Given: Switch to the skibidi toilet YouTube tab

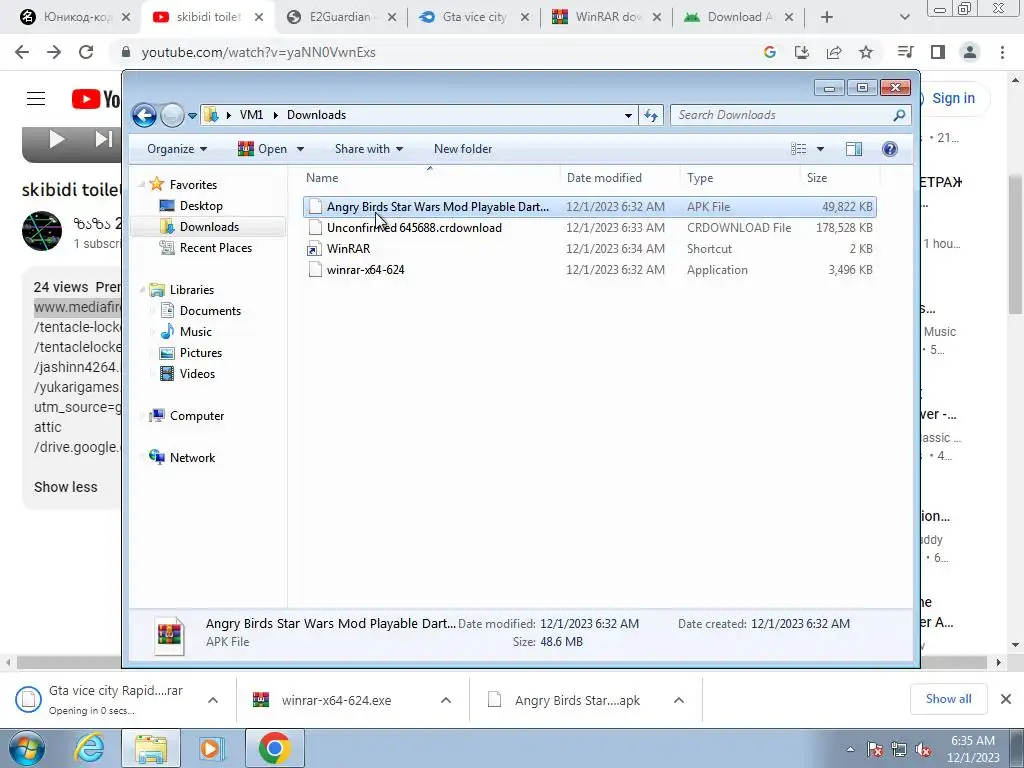Looking at the screenshot, I should (206, 17).
